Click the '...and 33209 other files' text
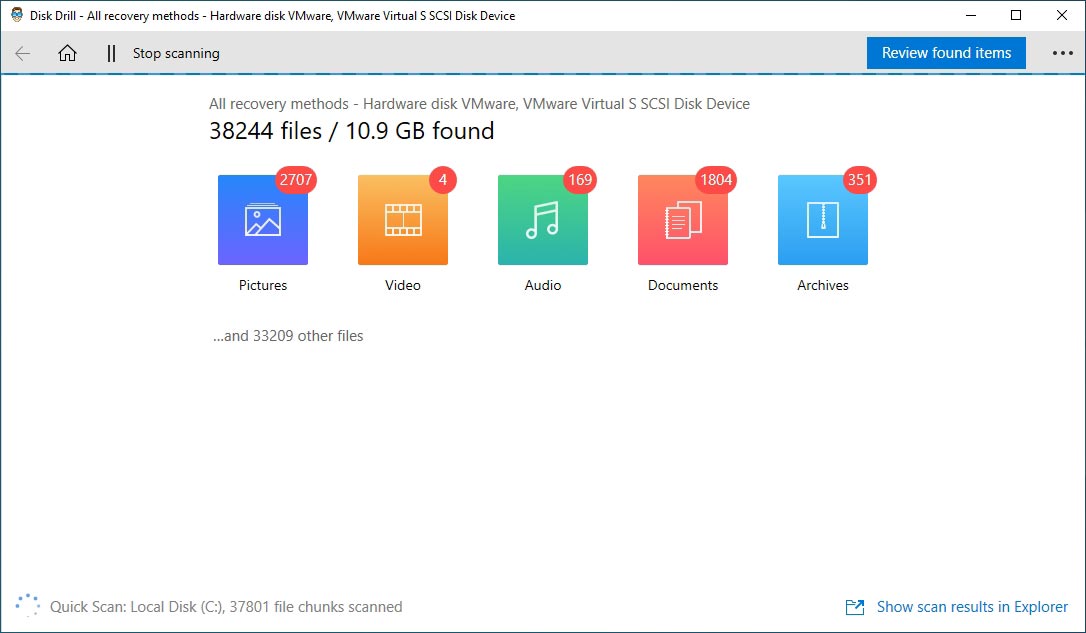This screenshot has height=633, width=1086. tap(288, 336)
